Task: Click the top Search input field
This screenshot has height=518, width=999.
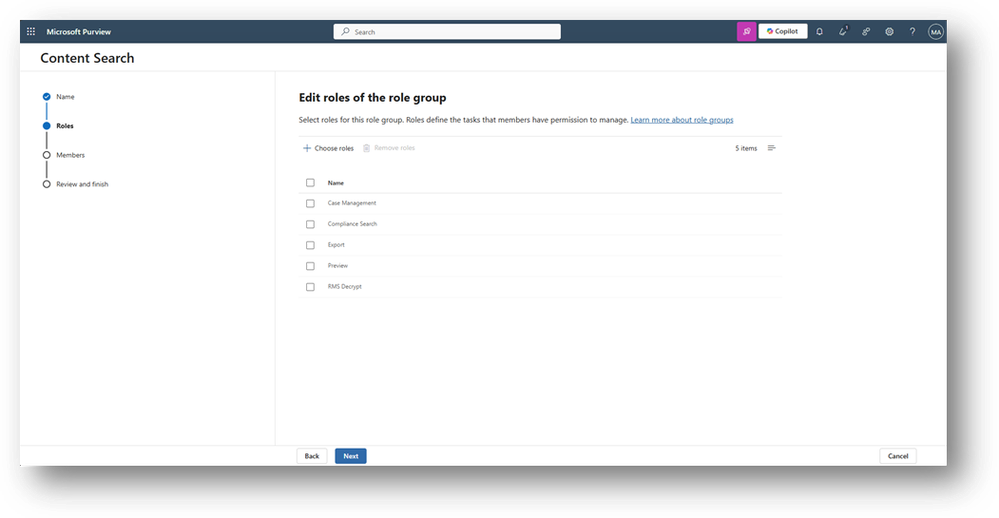Action: pos(447,32)
